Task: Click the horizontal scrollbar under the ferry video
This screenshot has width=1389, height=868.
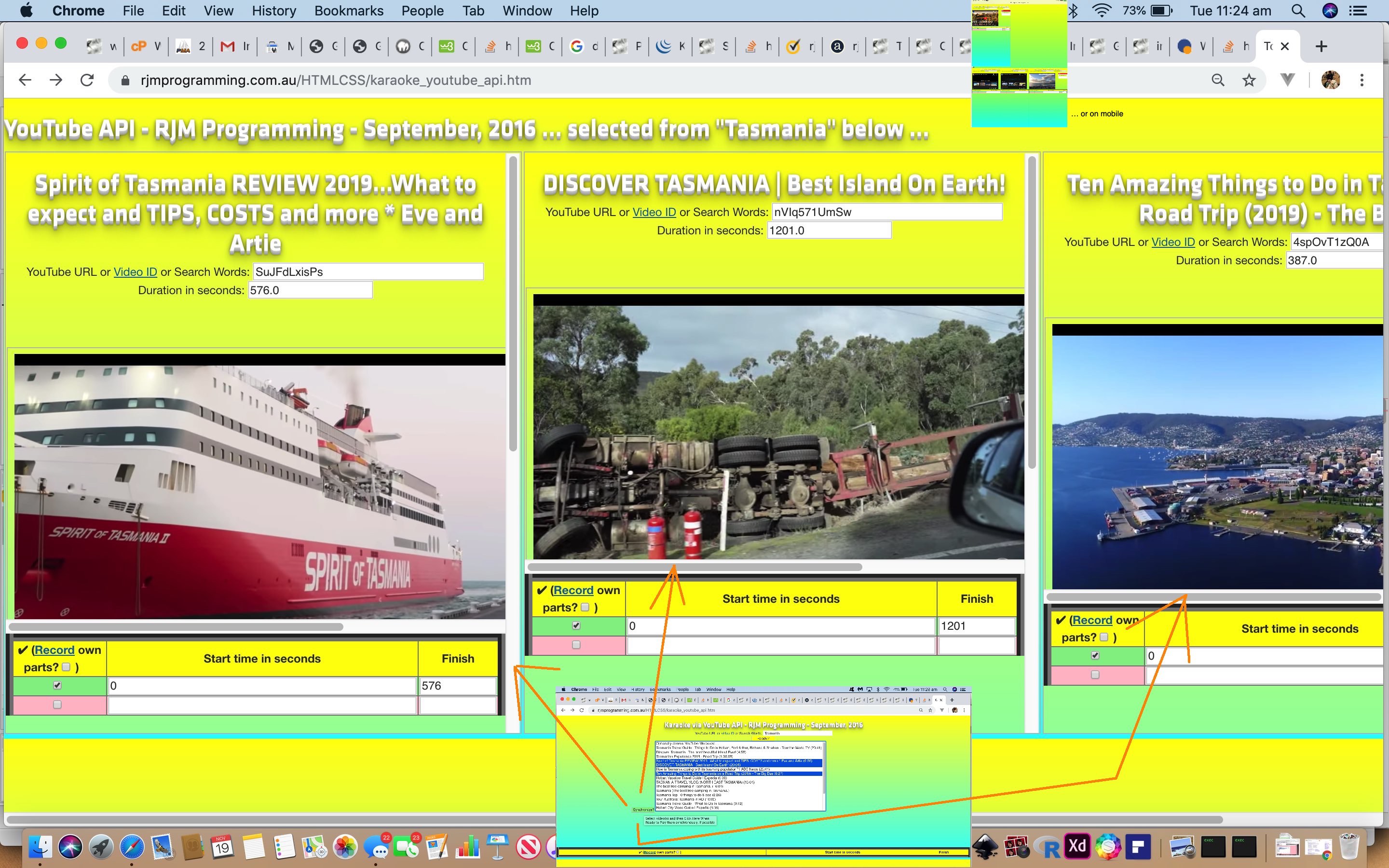Action: click(176, 627)
